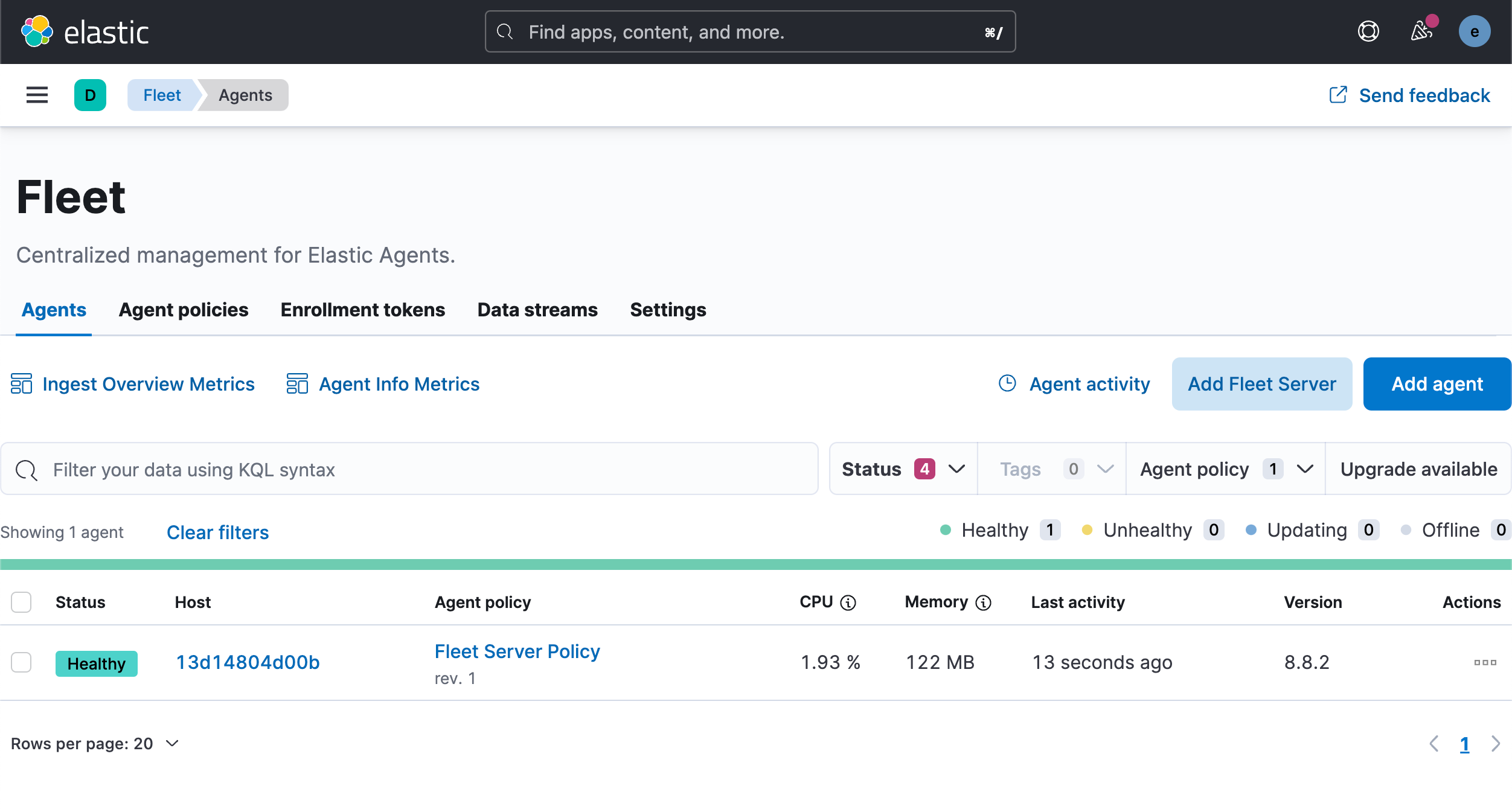Screen dimensions: 1512x809
Task: Open the hamburger navigation menu
Action: coord(37,95)
